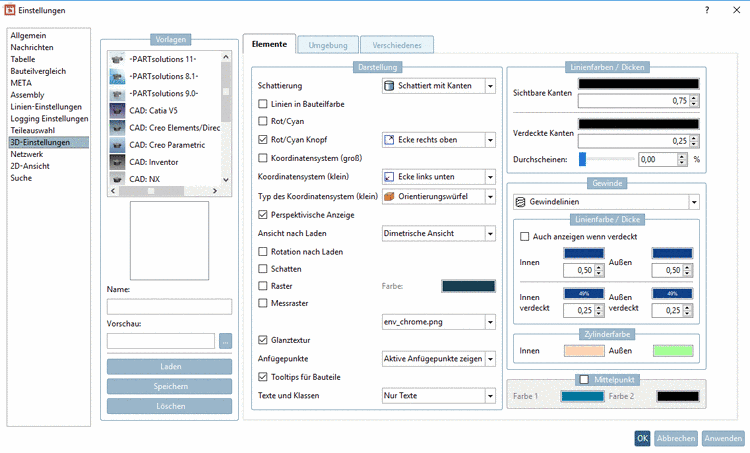750x453 pixels.
Task: Select the CAD: Catia V5 template icon
Action: [x=117, y=110]
